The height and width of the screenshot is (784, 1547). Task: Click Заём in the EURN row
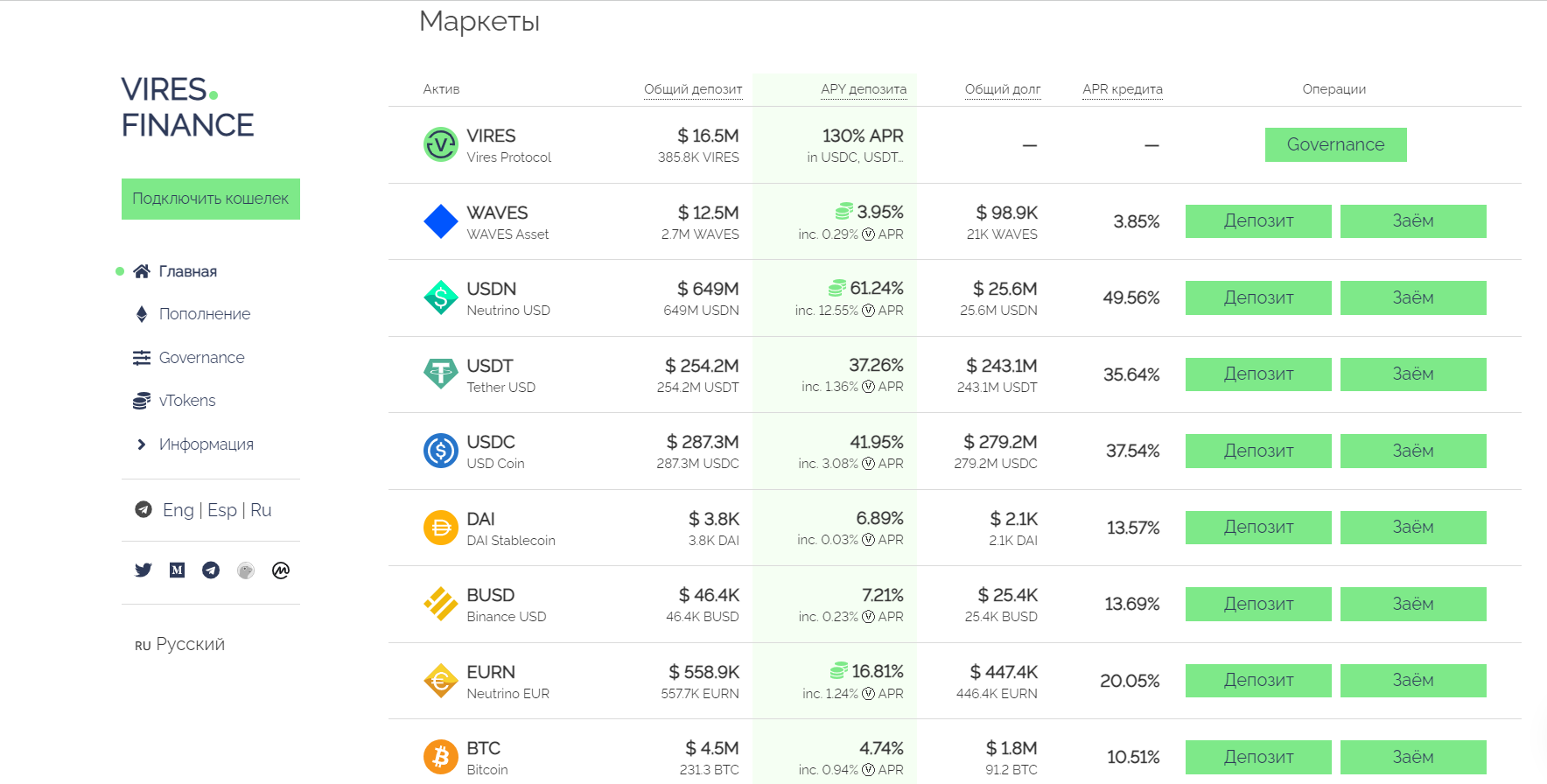coord(1412,680)
